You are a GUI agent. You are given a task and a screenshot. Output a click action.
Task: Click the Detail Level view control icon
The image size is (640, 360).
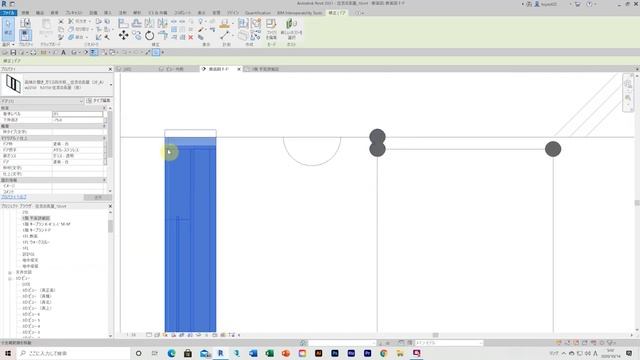coord(149,335)
